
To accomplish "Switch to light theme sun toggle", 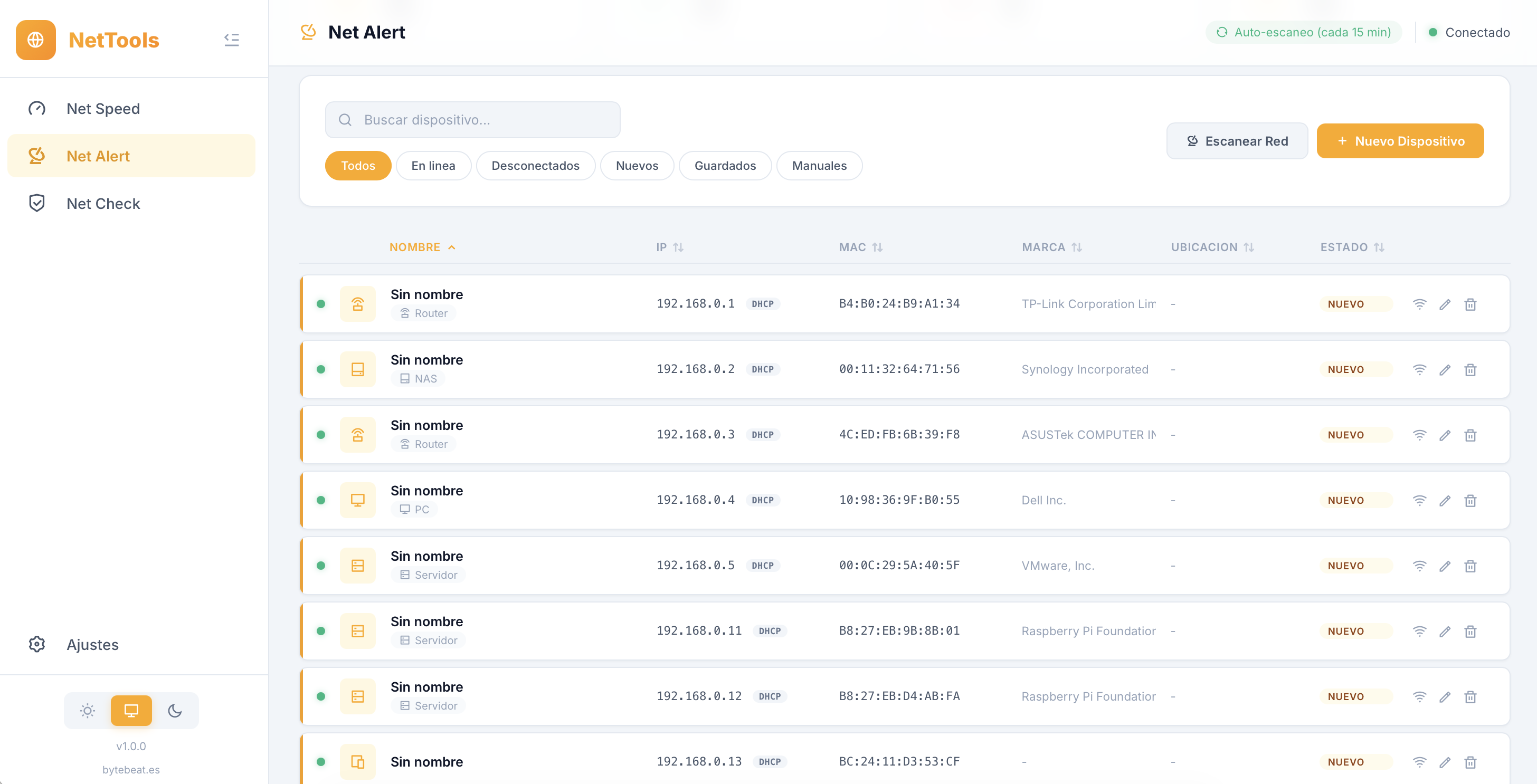I will pos(88,711).
